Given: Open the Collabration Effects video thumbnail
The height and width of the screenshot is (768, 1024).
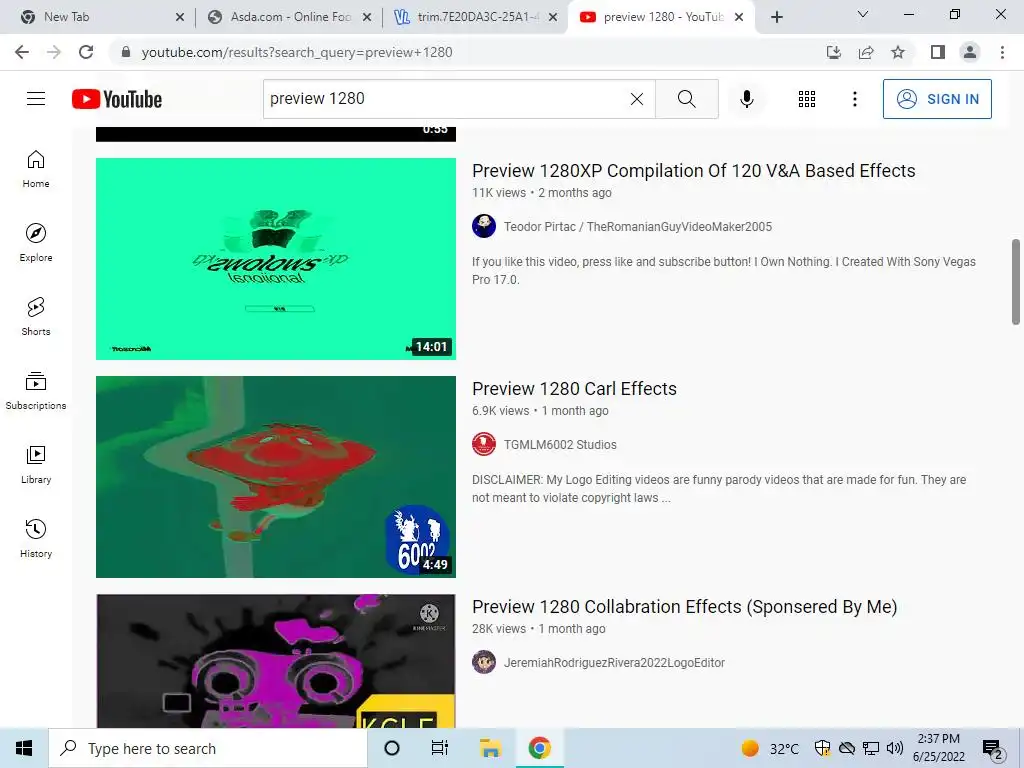Looking at the screenshot, I should pos(276,661).
